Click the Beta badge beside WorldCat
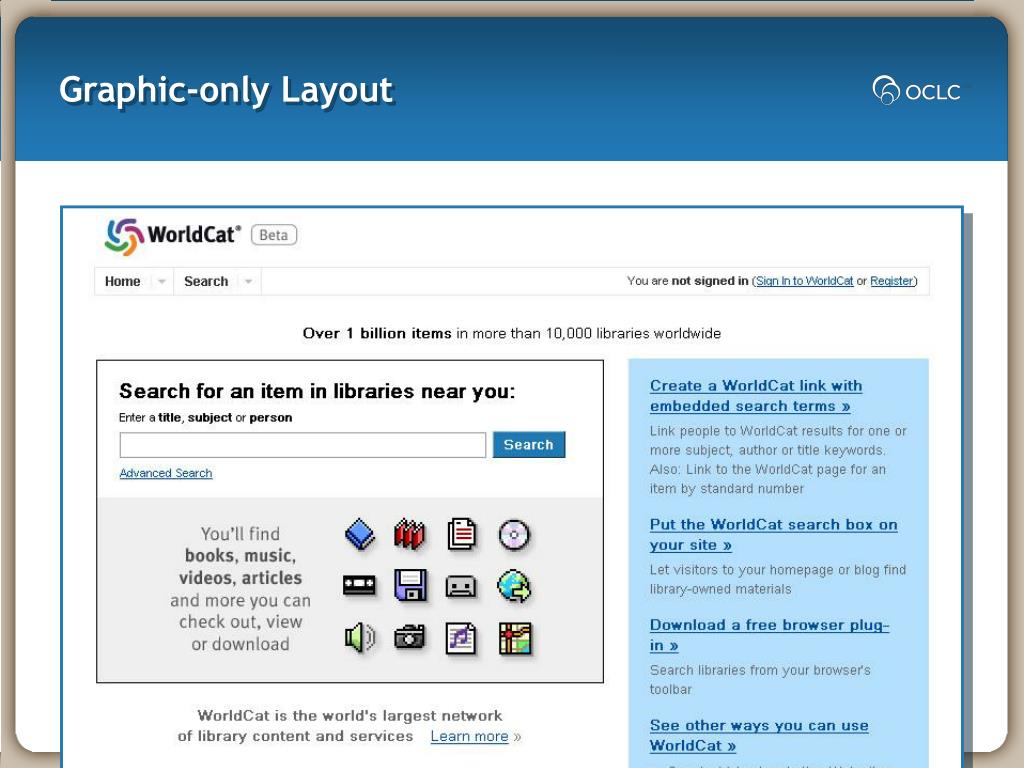 [274, 235]
